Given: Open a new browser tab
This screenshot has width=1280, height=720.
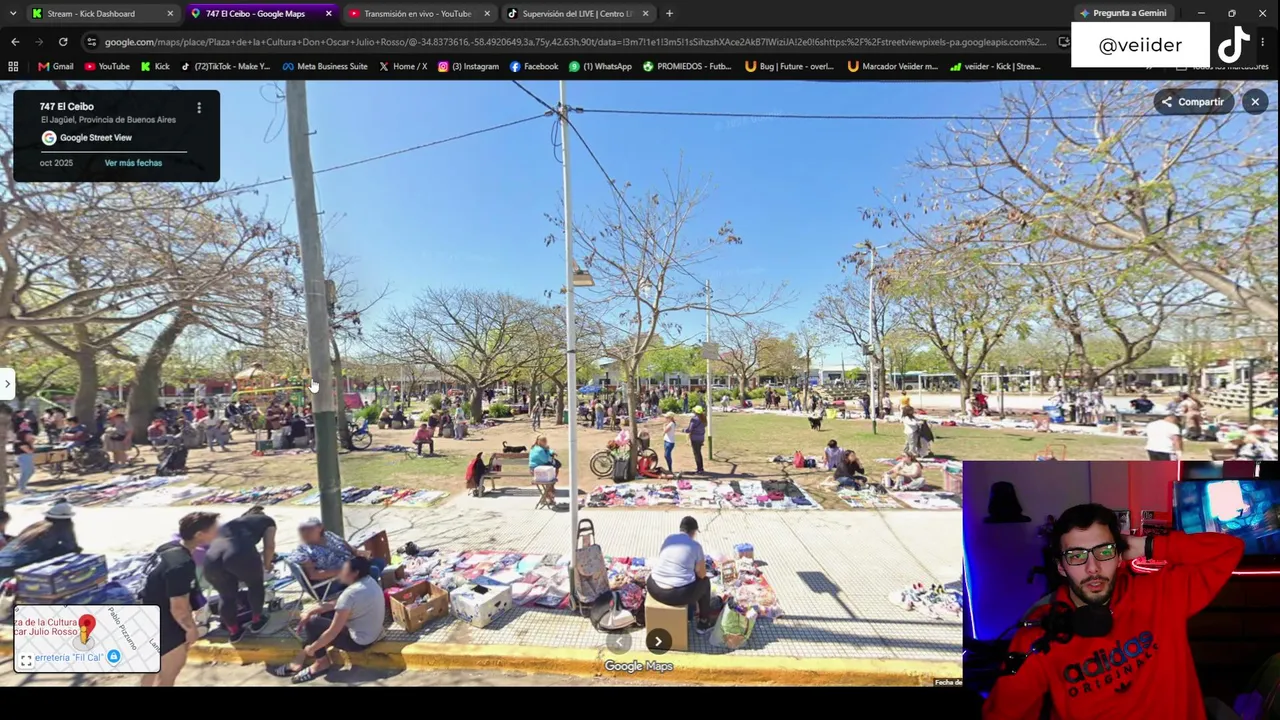Looking at the screenshot, I should pyautogui.click(x=669, y=13).
